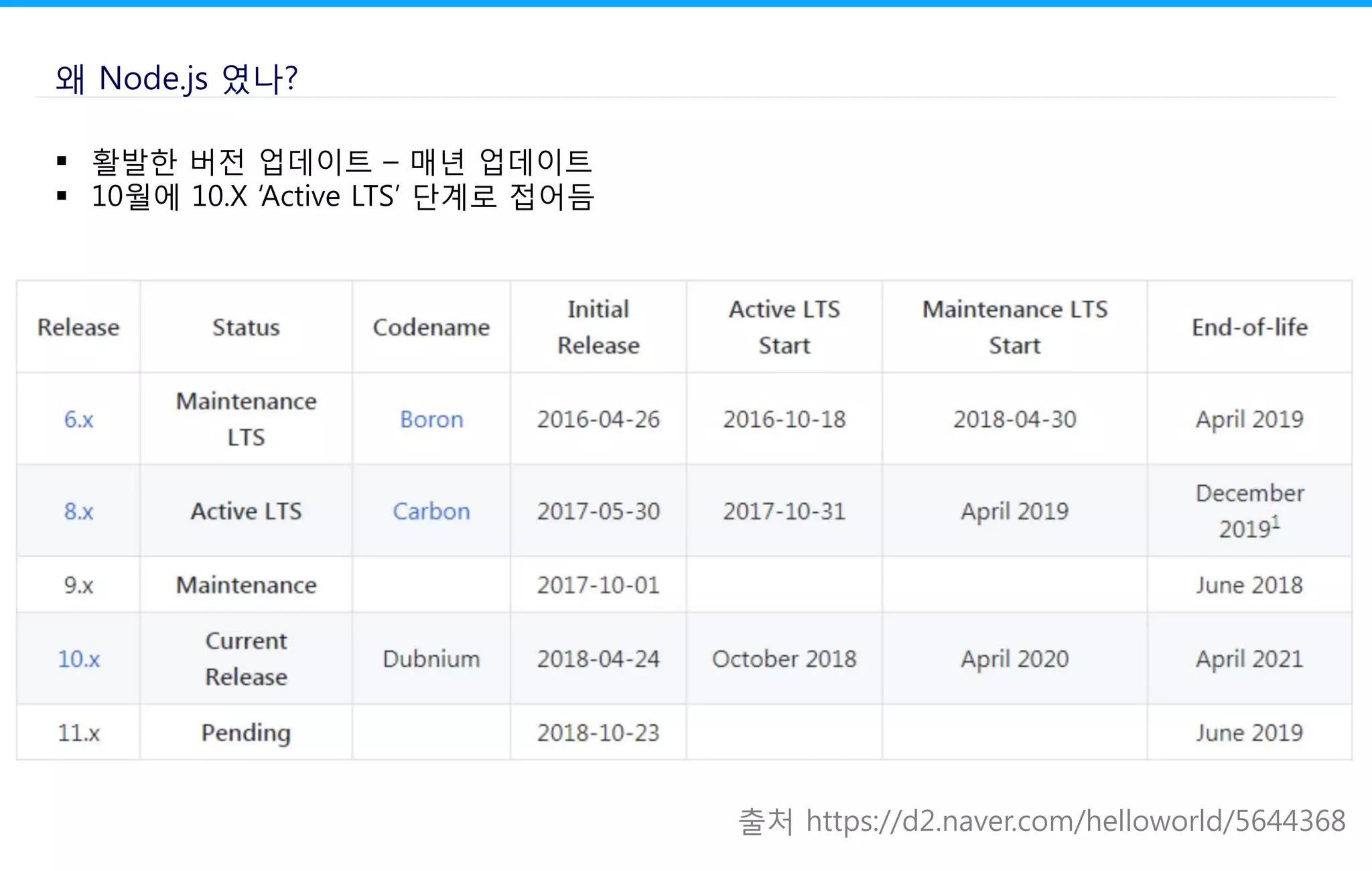Select the 'June 2018' end-of-life cell

(x=1249, y=585)
